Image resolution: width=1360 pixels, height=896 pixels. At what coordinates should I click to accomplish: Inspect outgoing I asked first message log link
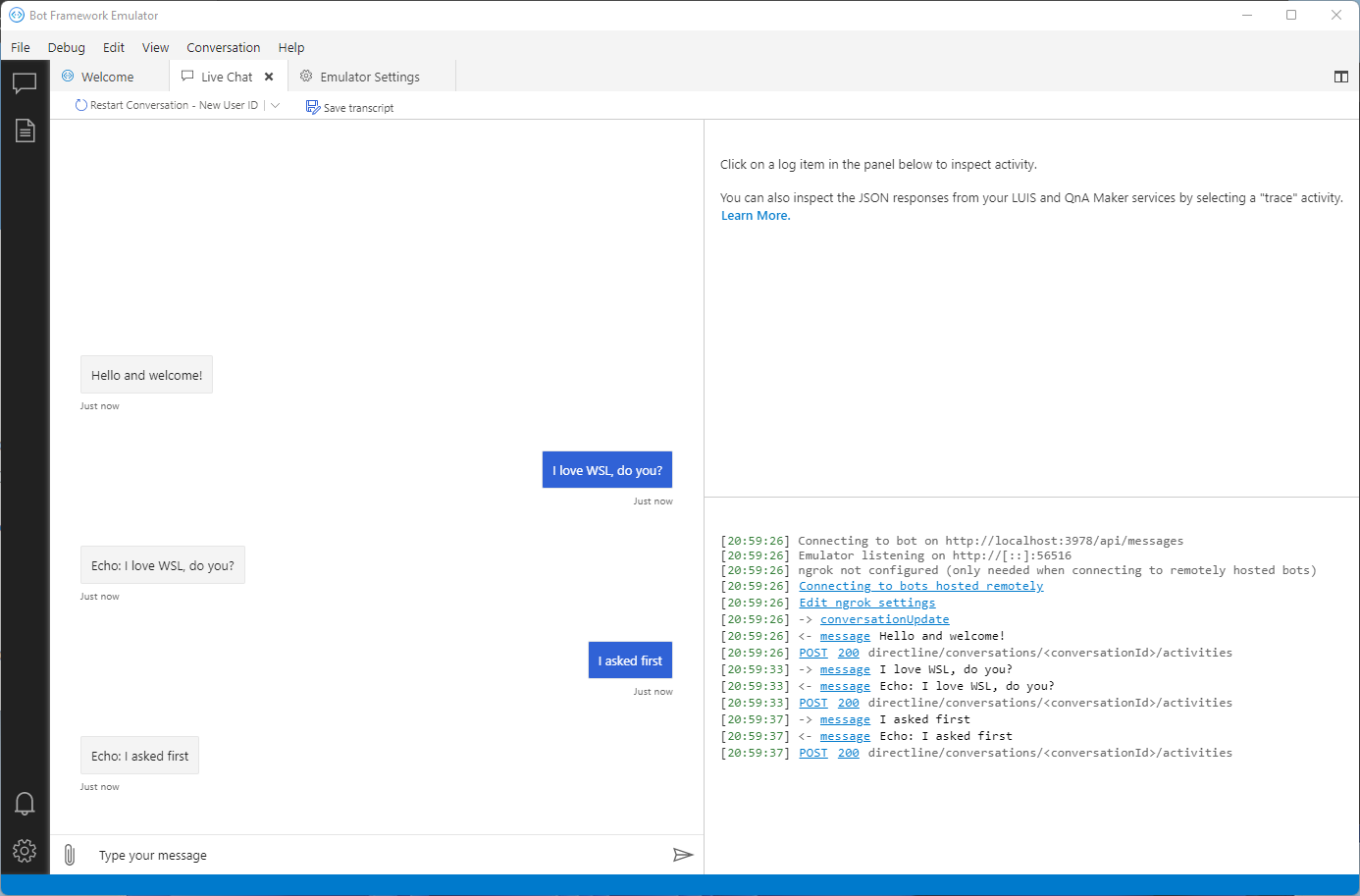point(845,719)
